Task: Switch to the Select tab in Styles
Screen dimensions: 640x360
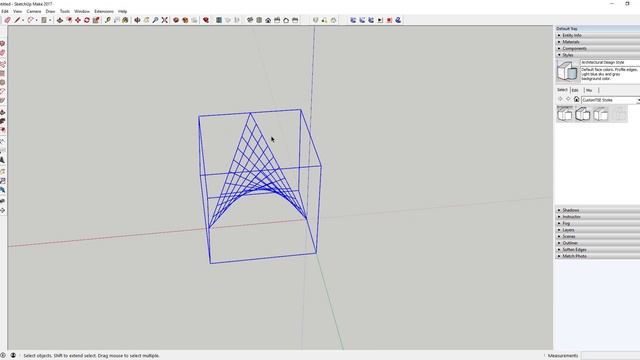Action: 562,90
